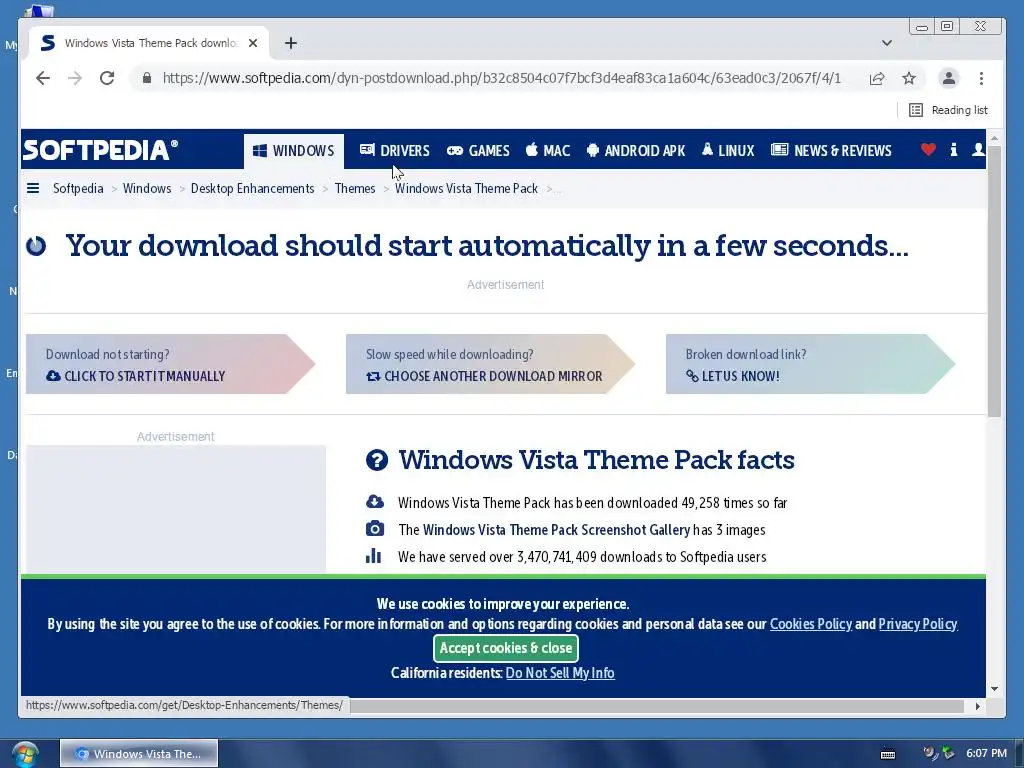Click the cloud download icon in facts list
The image size is (1024, 768).
pyautogui.click(x=375, y=502)
